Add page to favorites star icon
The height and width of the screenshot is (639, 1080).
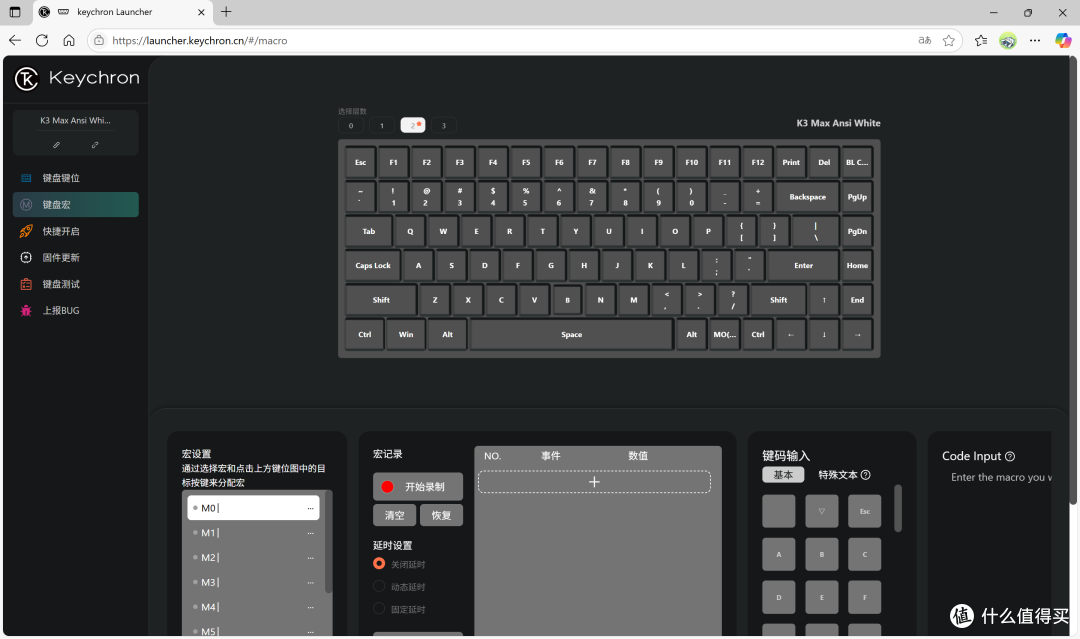(949, 41)
